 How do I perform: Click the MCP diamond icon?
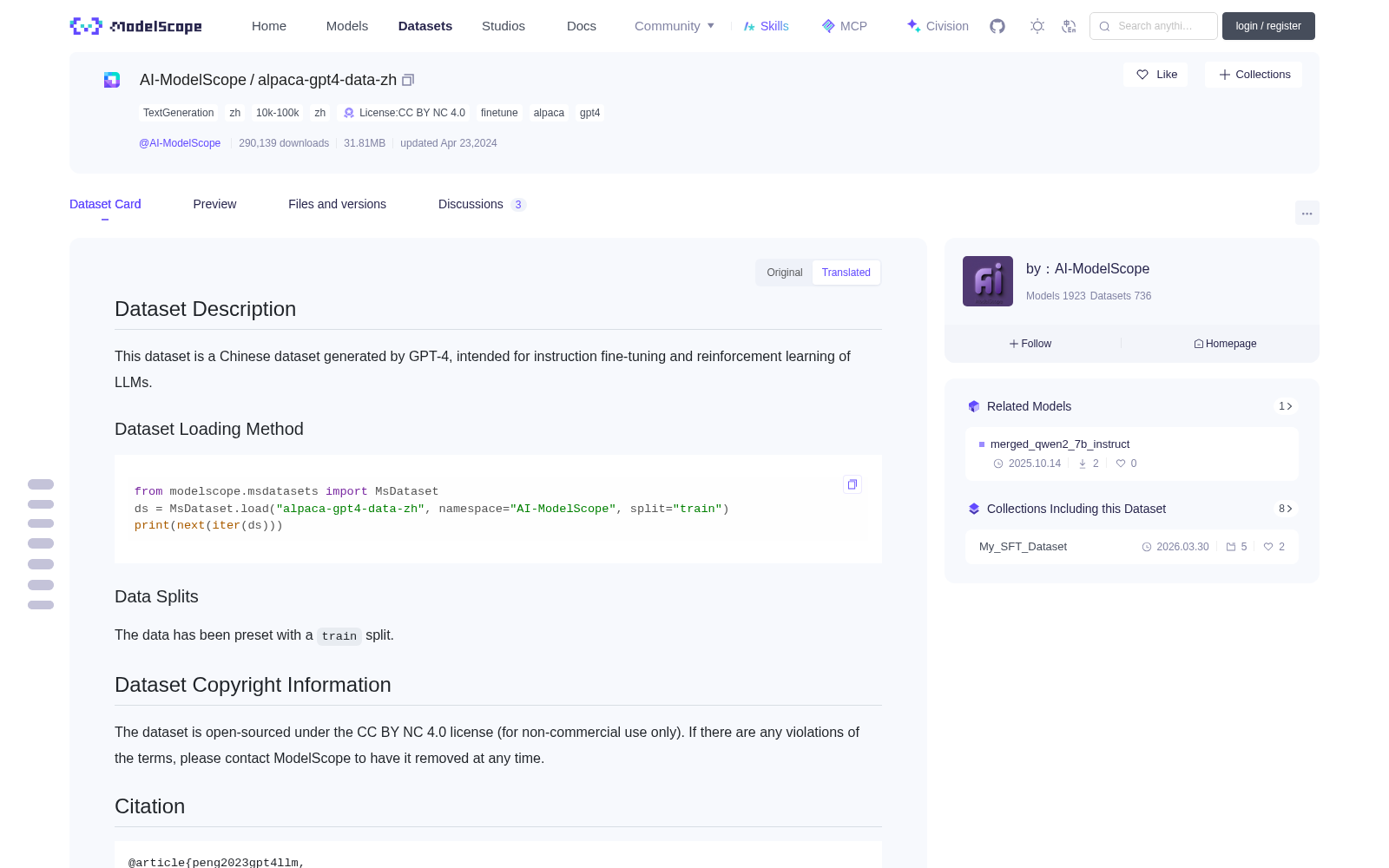(x=828, y=26)
